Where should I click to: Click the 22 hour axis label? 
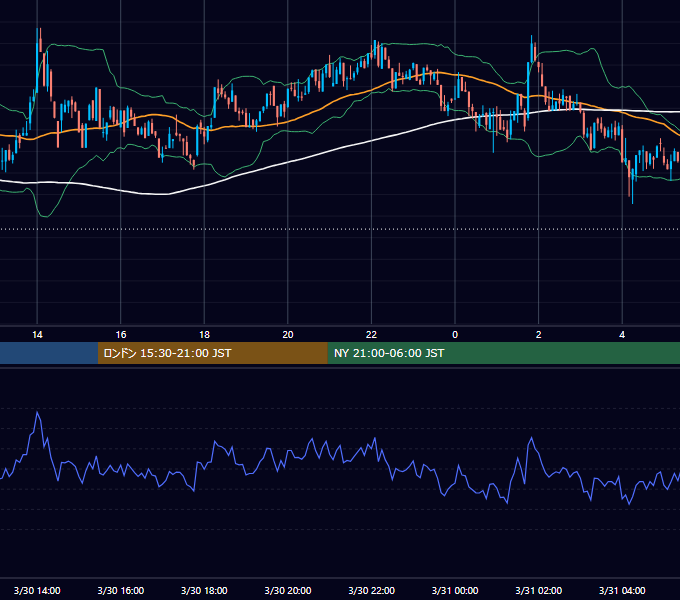click(371, 335)
